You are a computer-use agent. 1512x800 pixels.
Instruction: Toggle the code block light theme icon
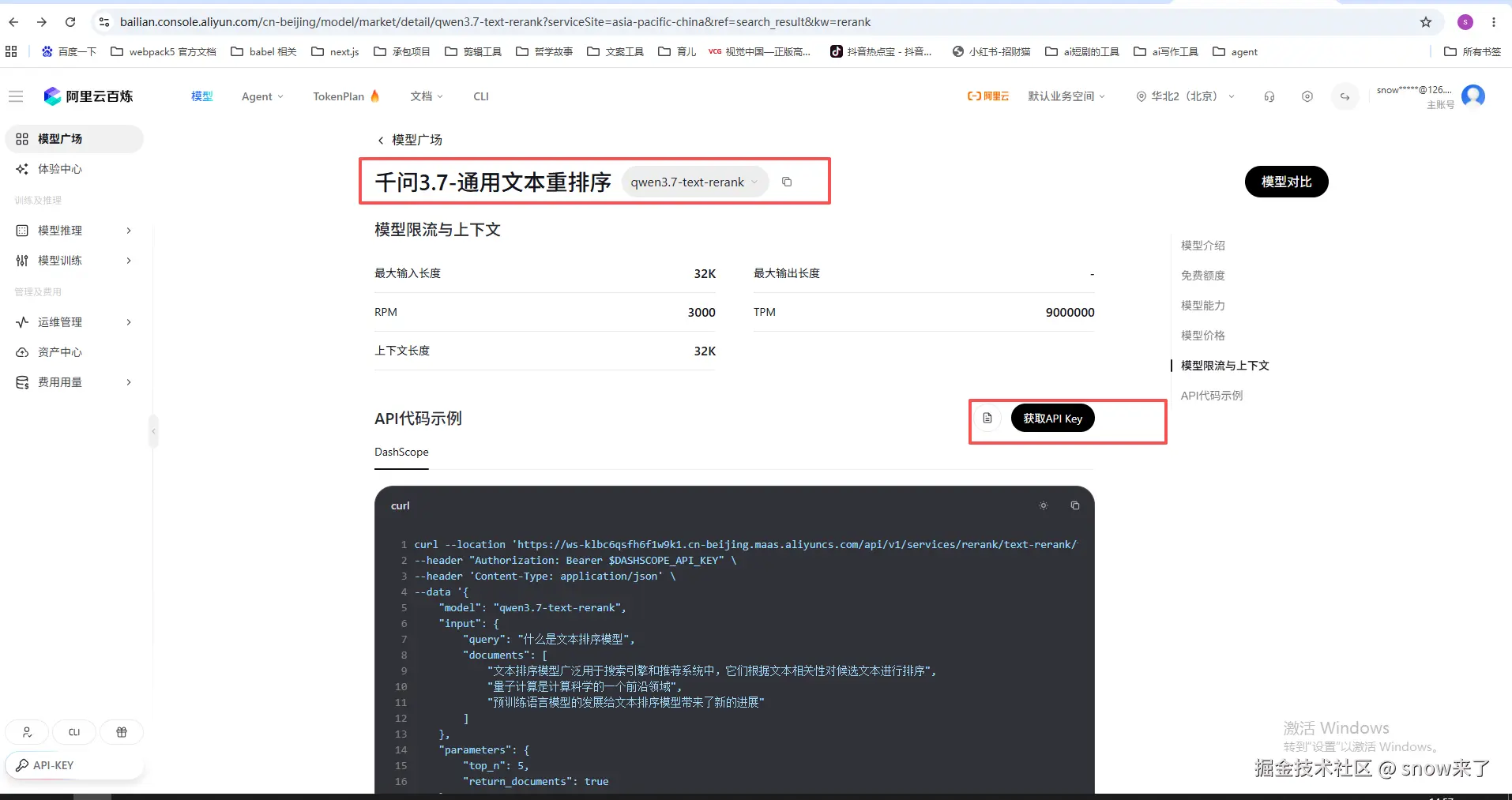(1044, 505)
